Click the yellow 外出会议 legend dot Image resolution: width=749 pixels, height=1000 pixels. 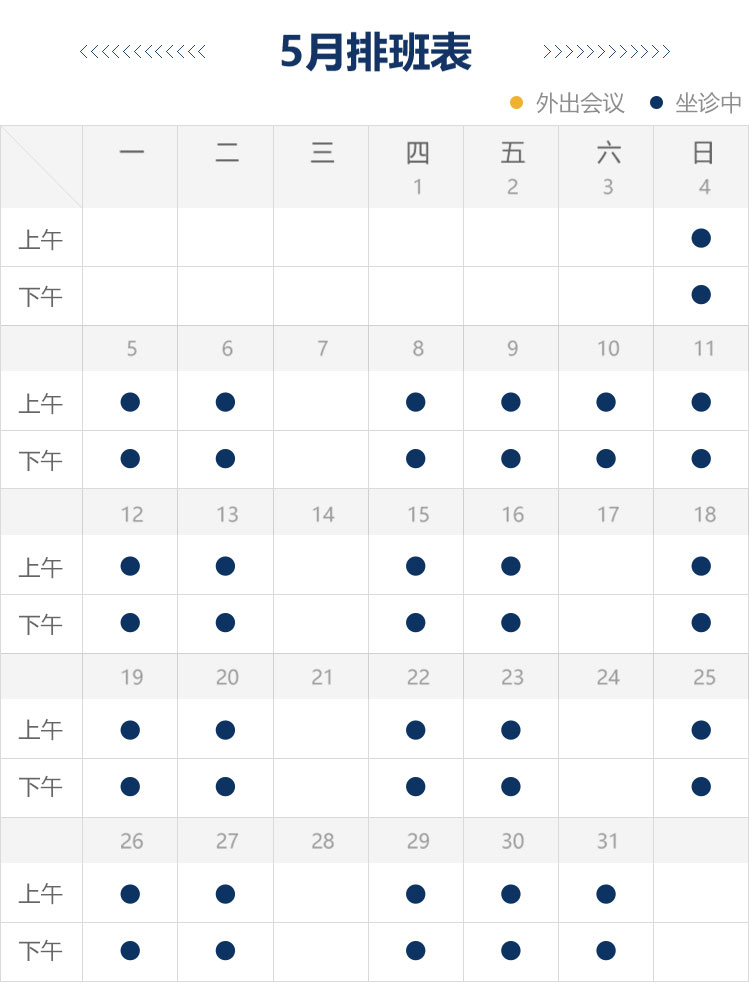(517, 102)
